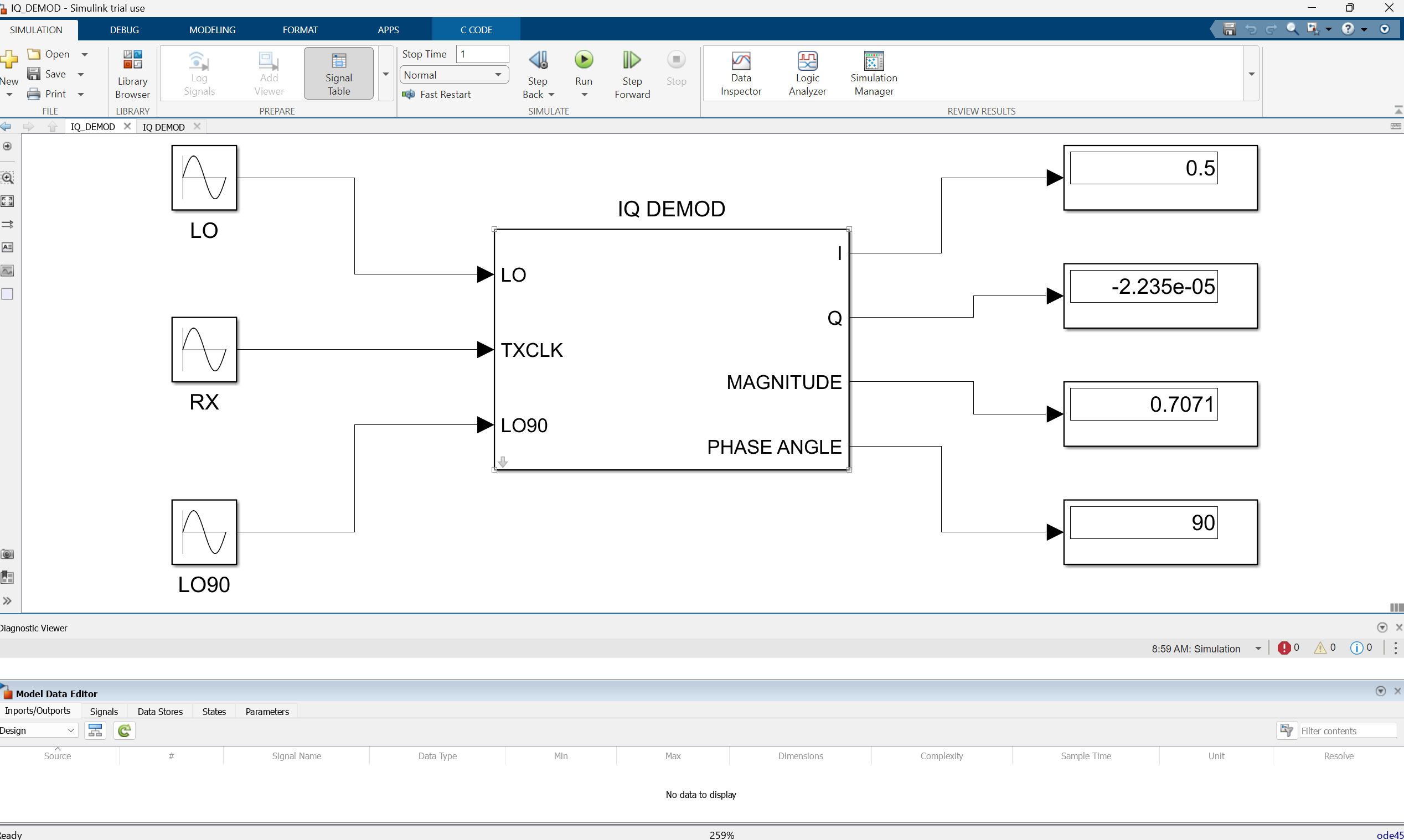Viewport: 1404px width, 840px height.
Task: Open the simulation mode Normal dropdown
Action: pos(454,75)
